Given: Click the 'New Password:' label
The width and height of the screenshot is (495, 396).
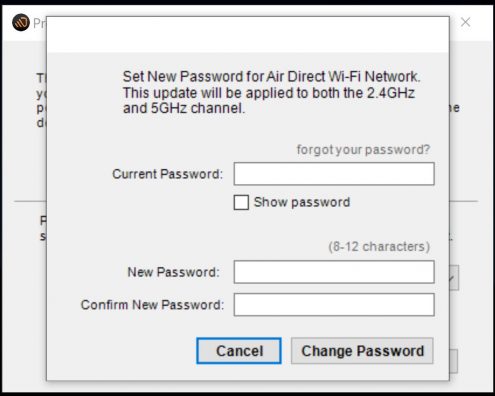Looking at the screenshot, I should click(x=173, y=272).
